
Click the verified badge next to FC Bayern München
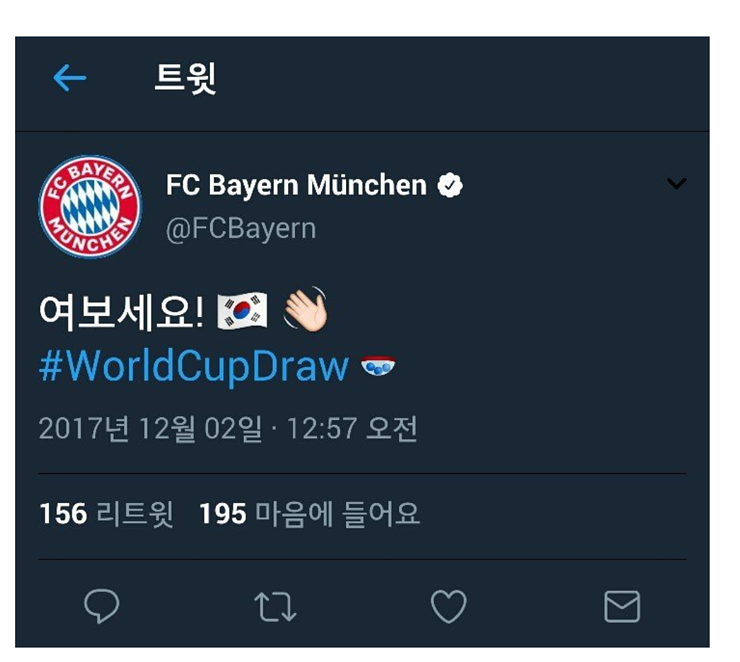click(x=450, y=185)
